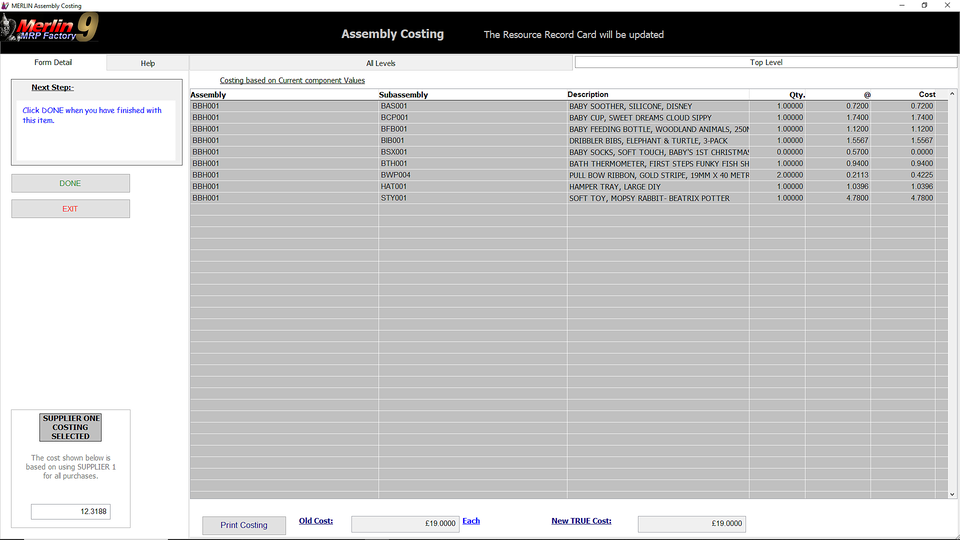Select the STY001 Soft Toy row

(560, 198)
